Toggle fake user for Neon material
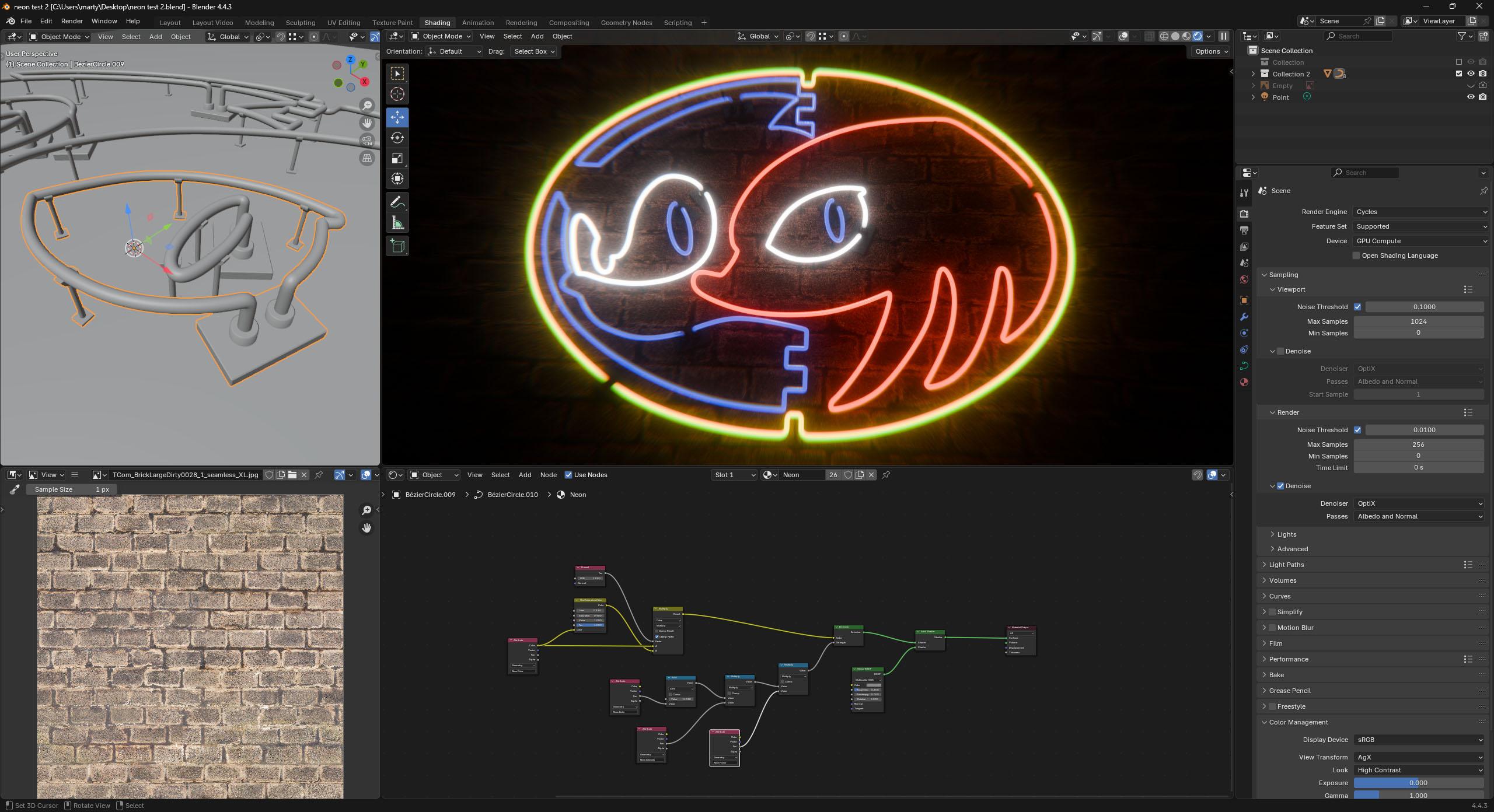The height and width of the screenshot is (812, 1494). pyautogui.click(x=848, y=475)
